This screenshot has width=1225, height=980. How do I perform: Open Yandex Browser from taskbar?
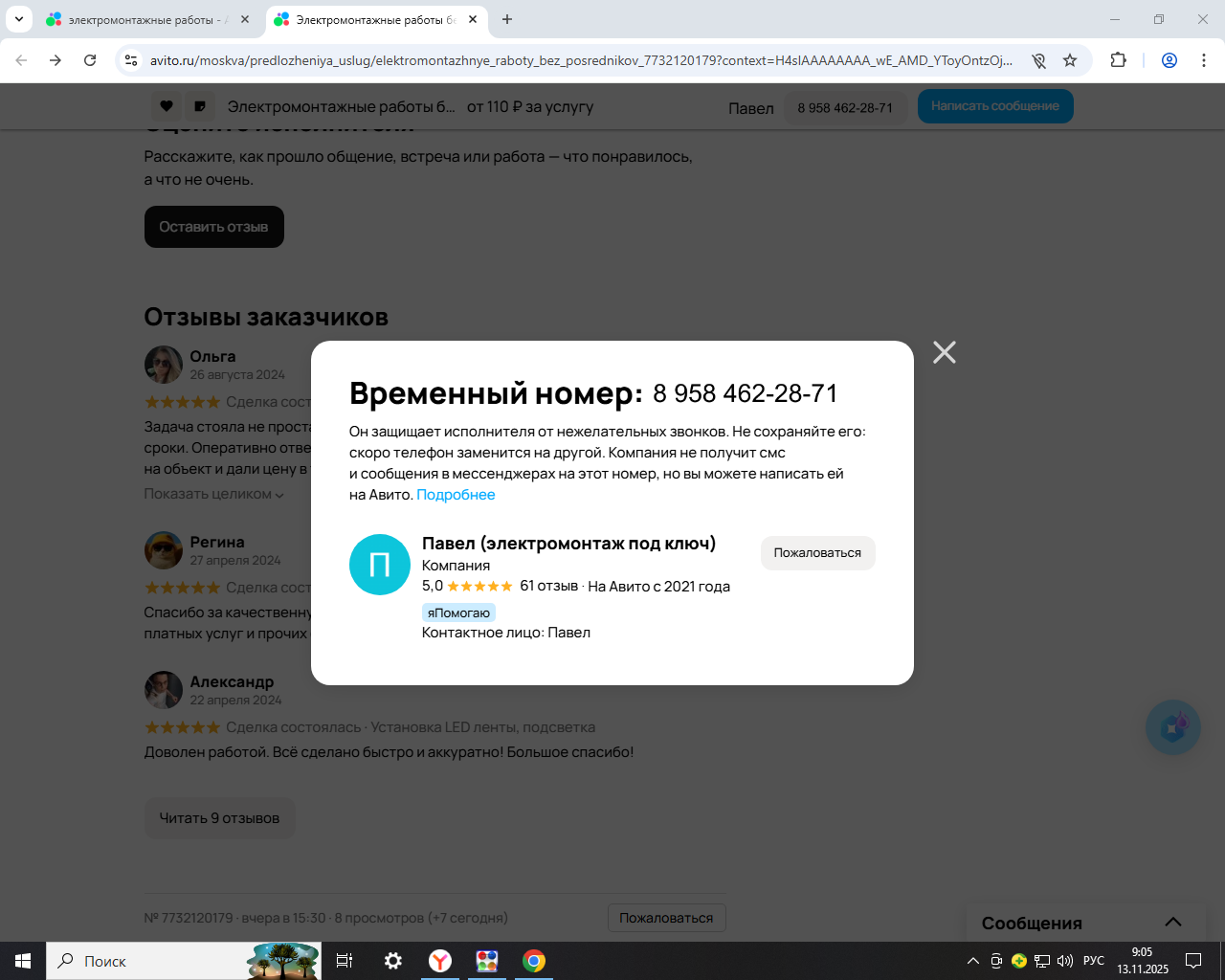(x=440, y=961)
